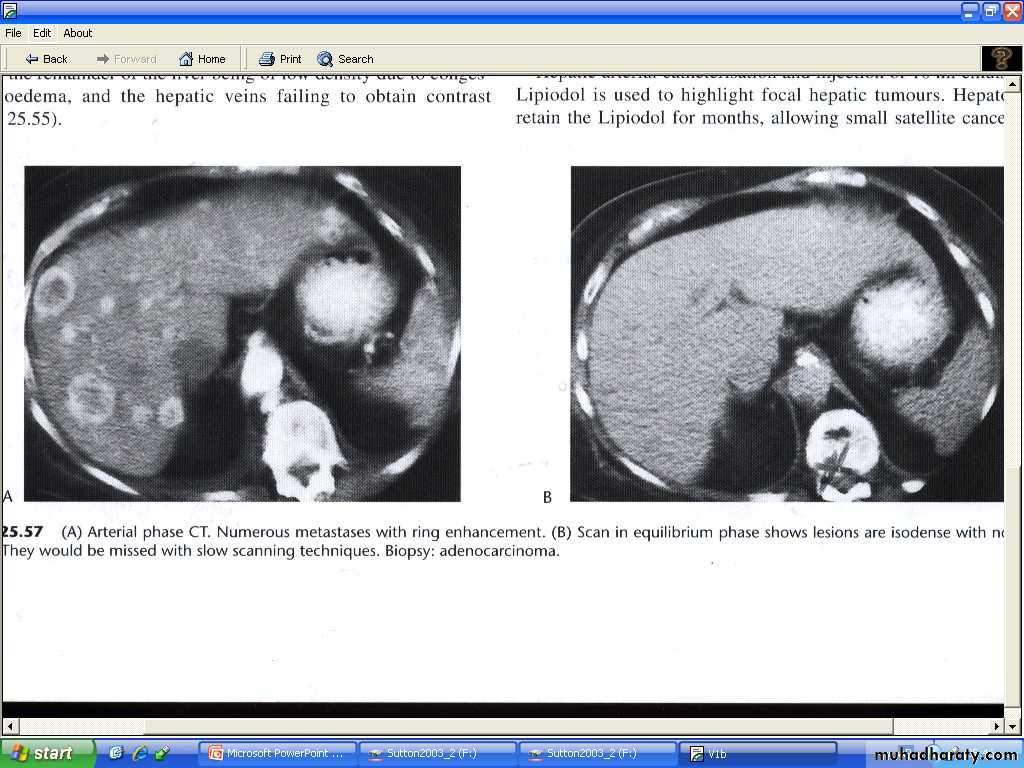Click the third quick launch icon

[x=161, y=753]
